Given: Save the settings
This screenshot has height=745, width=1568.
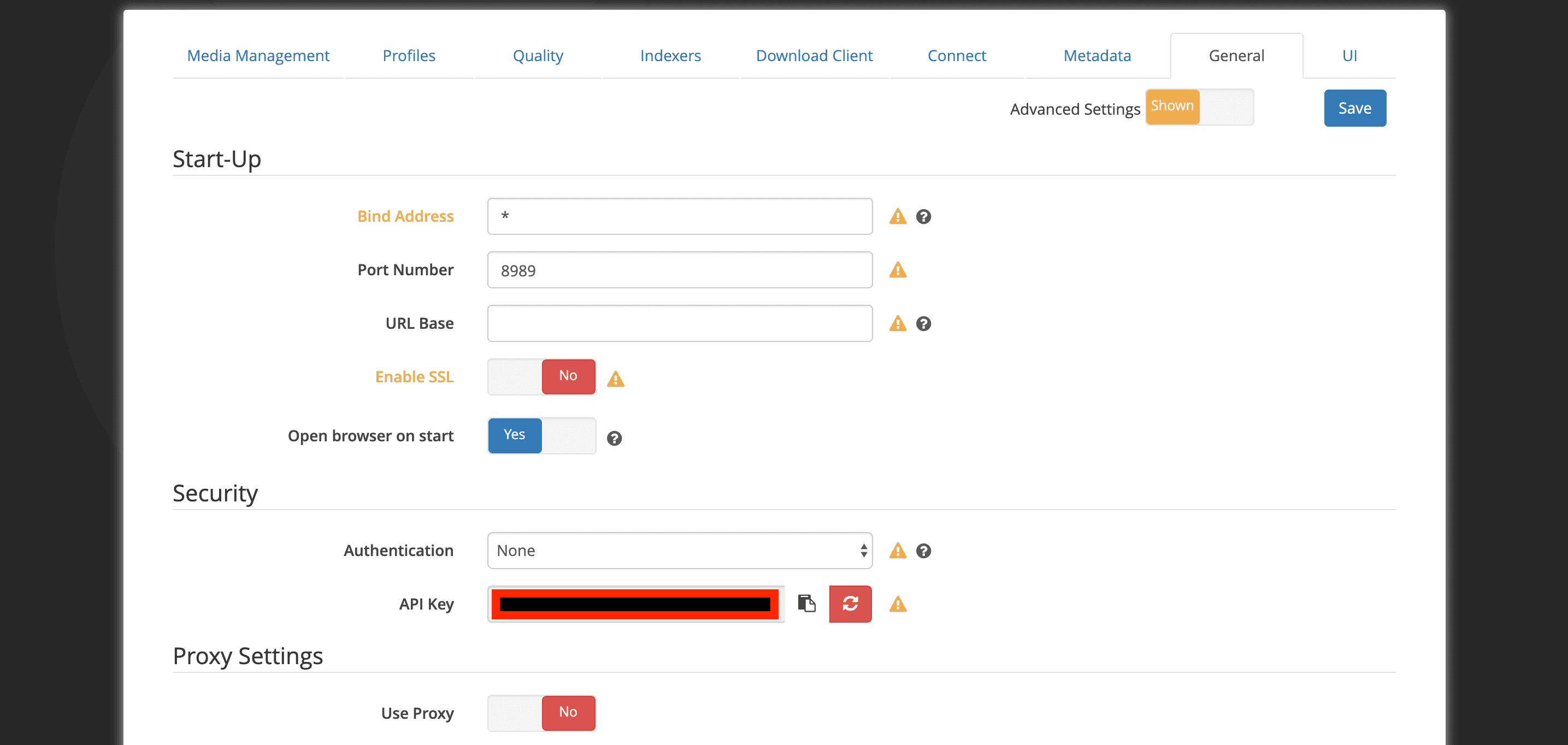Looking at the screenshot, I should tap(1355, 108).
